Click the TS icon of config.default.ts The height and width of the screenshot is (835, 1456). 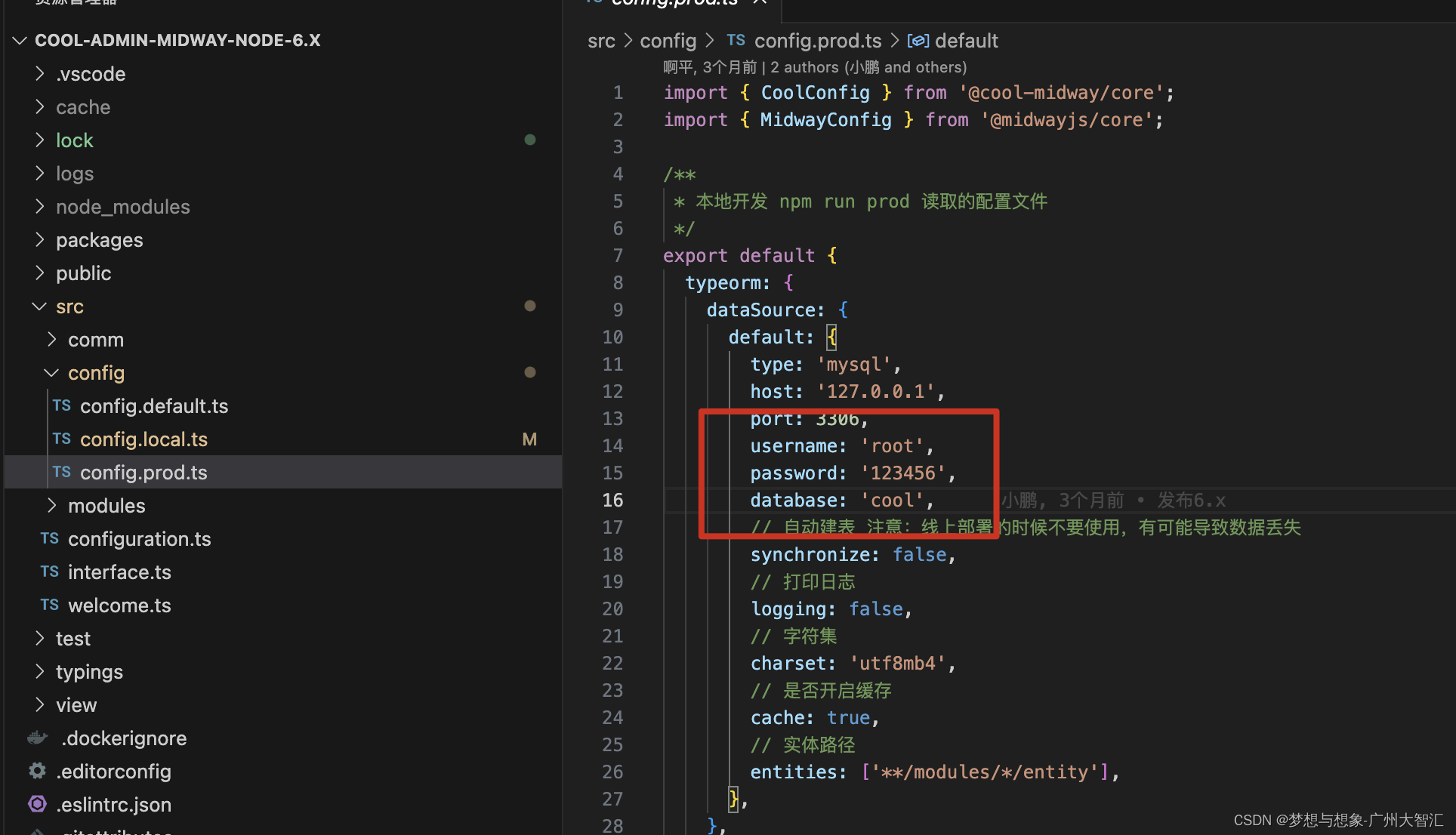pyautogui.click(x=62, y=405)
